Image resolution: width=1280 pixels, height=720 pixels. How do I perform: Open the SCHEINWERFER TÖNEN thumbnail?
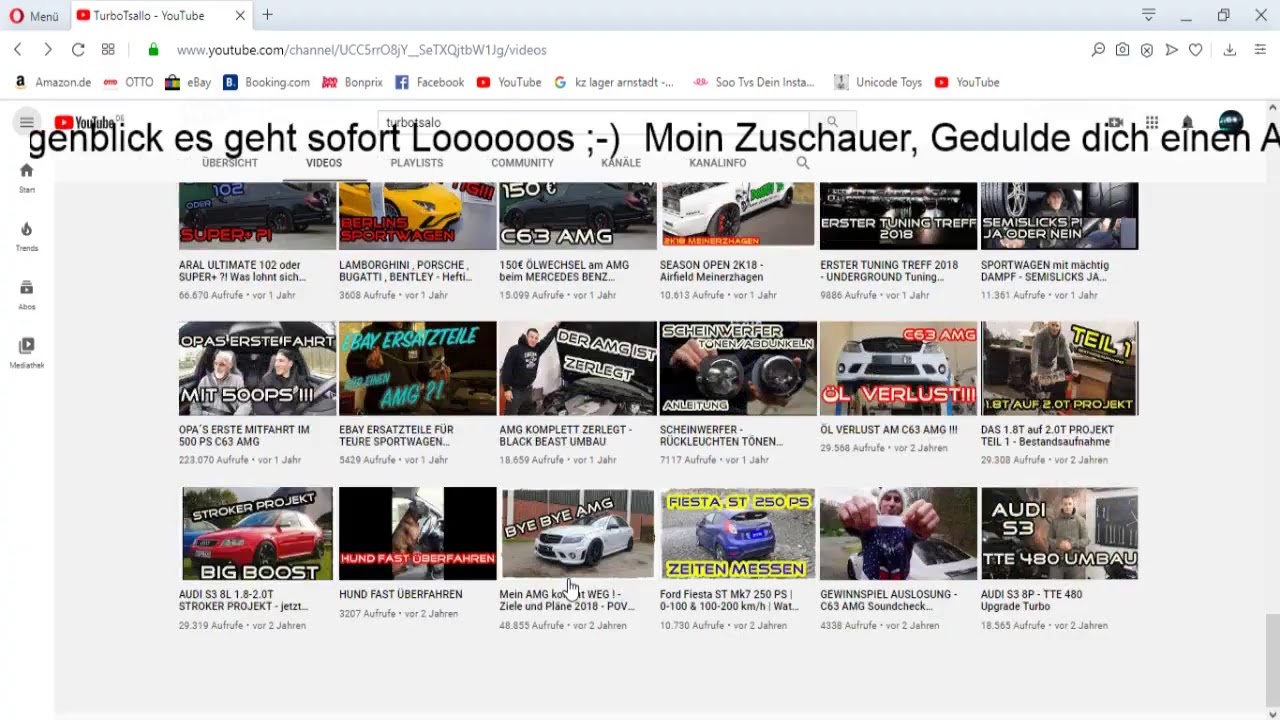point(738,368)
